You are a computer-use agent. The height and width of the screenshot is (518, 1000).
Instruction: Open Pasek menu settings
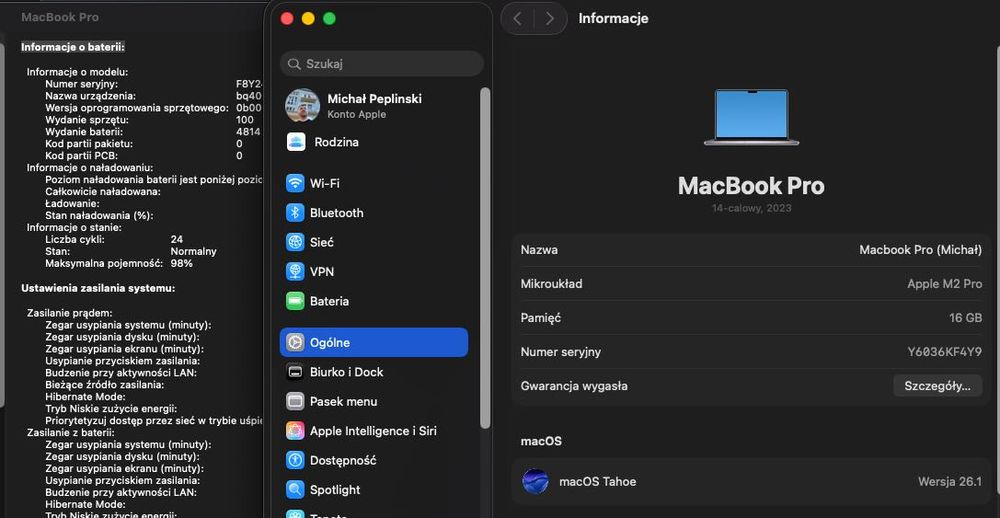374,401
